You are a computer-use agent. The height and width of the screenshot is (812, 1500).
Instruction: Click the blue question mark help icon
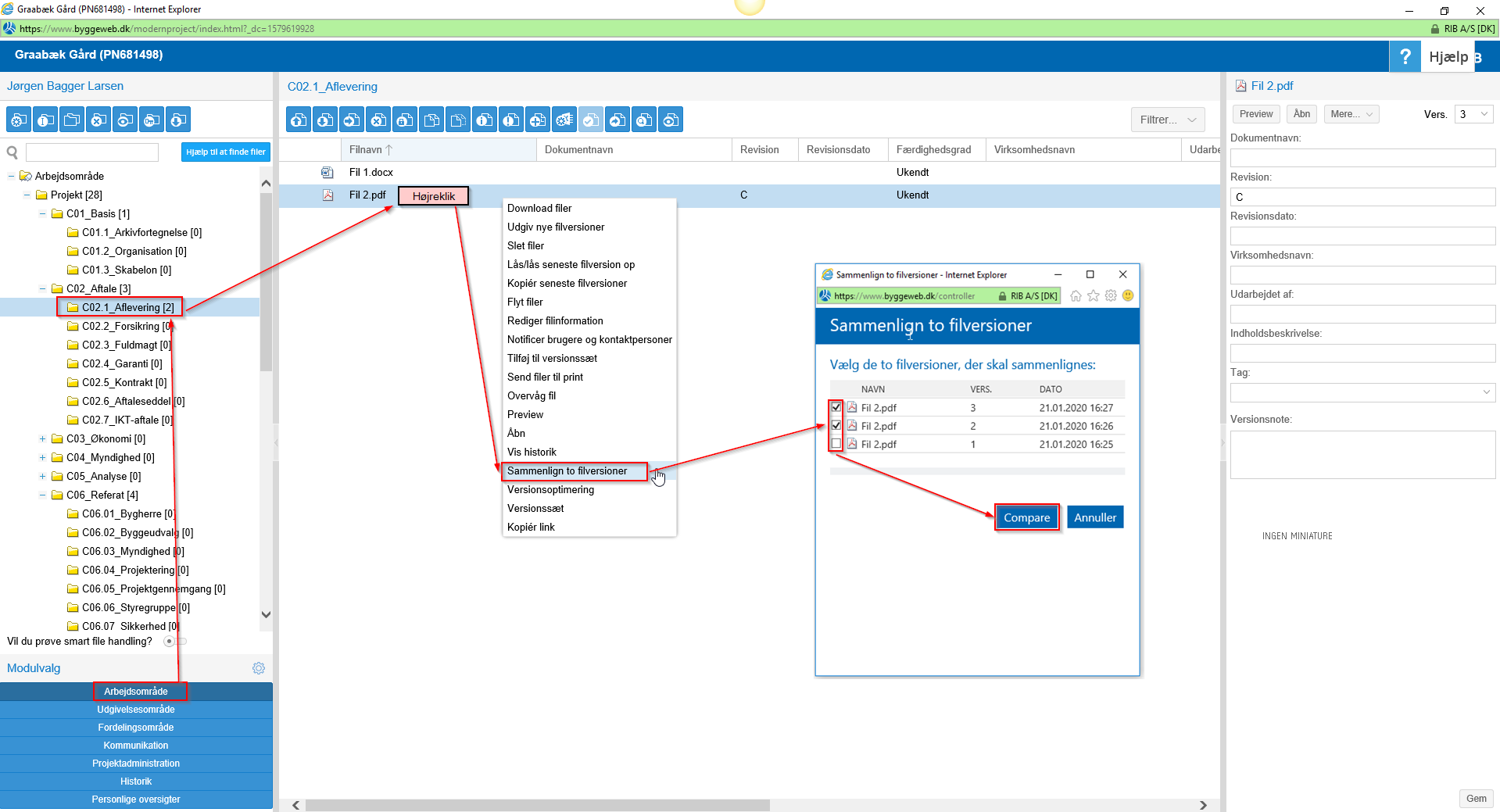click(1405, 56)
